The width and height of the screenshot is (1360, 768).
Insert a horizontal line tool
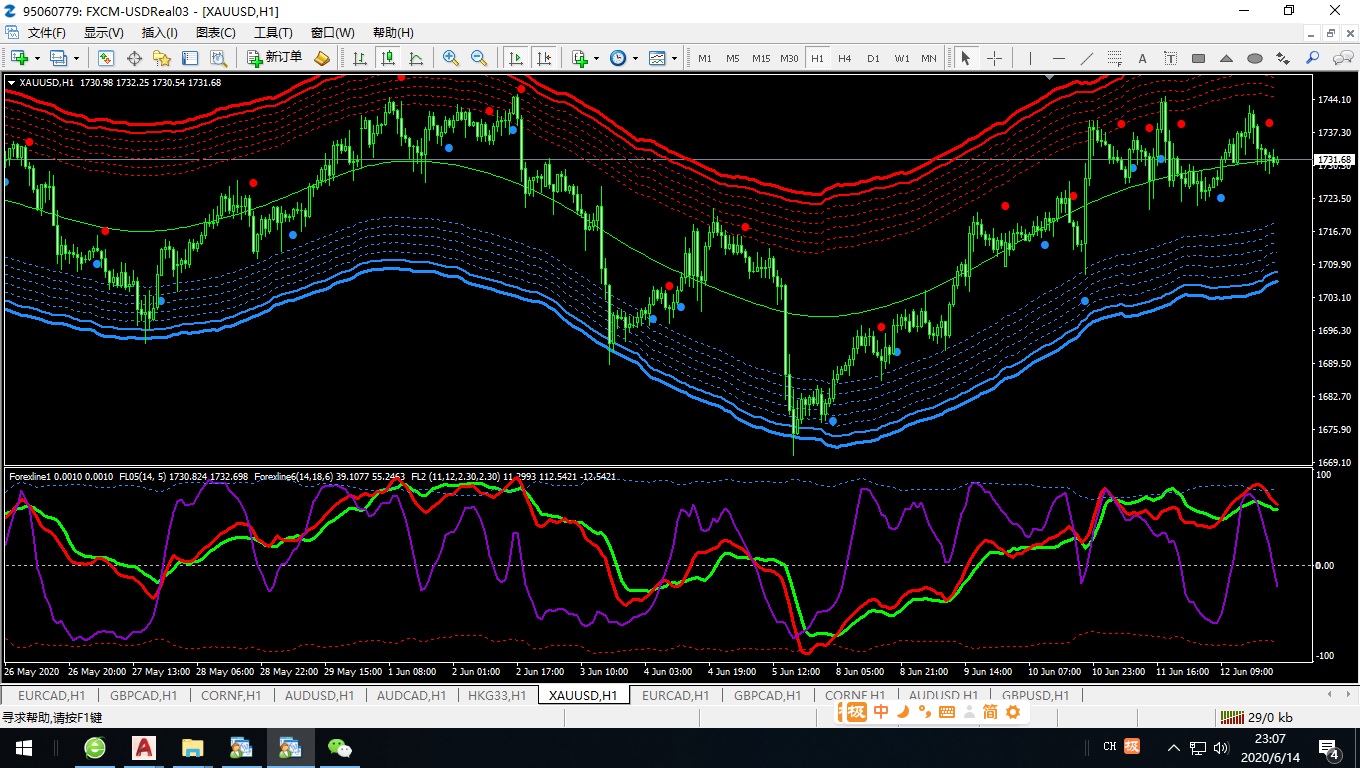pos(1059,58)
